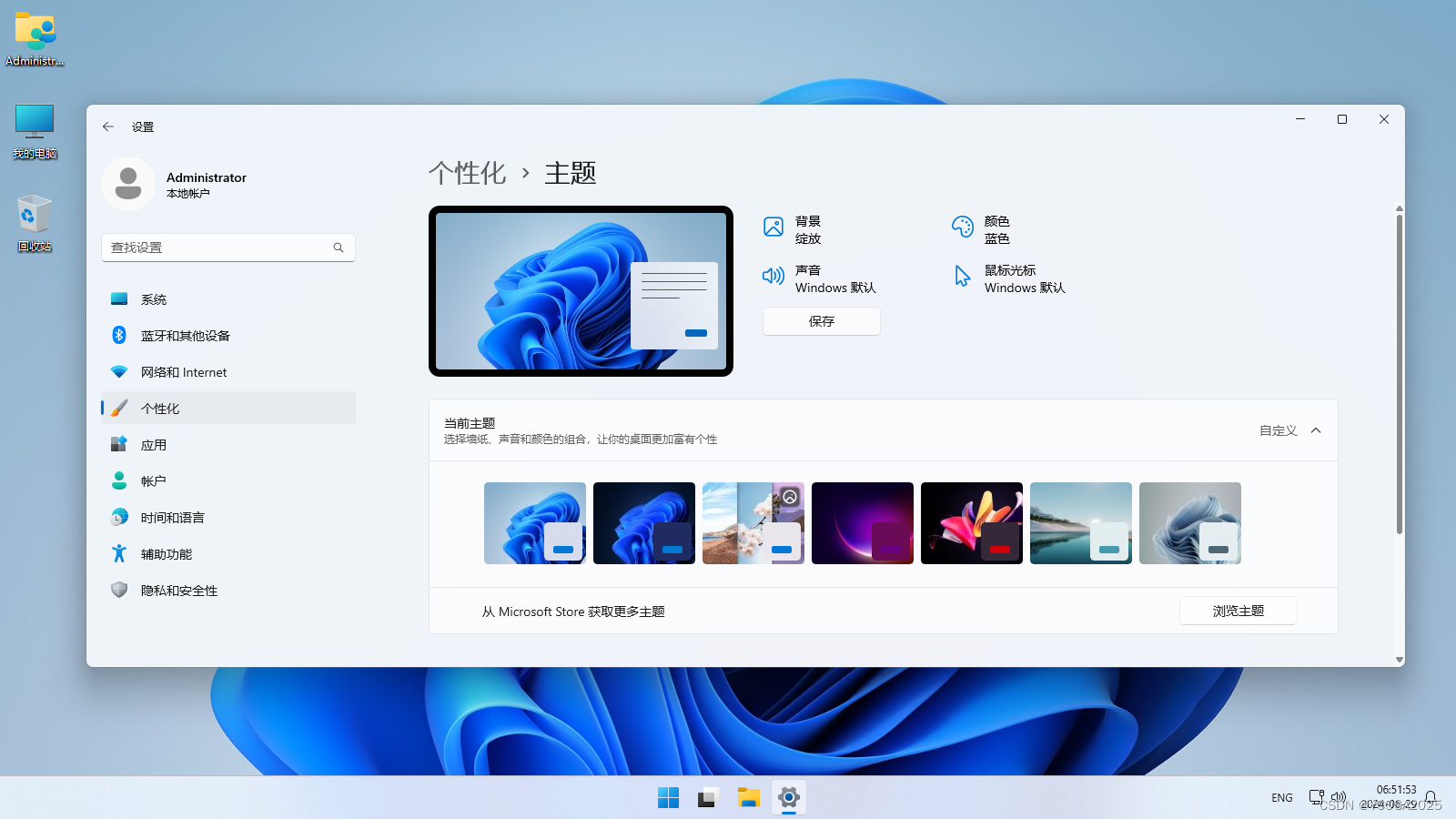
Task: Open the notification bell in tray
Action: [1431, 798]
